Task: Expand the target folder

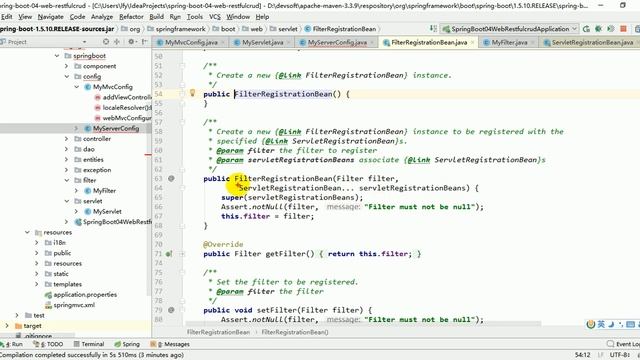Action: 7,326
